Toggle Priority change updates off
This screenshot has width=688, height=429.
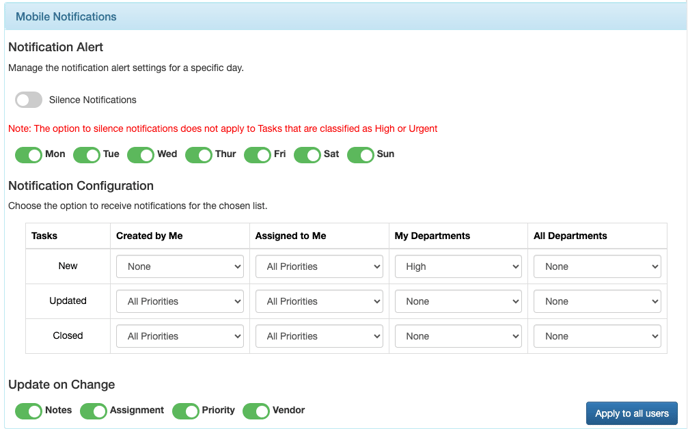(x=186, y=411)
